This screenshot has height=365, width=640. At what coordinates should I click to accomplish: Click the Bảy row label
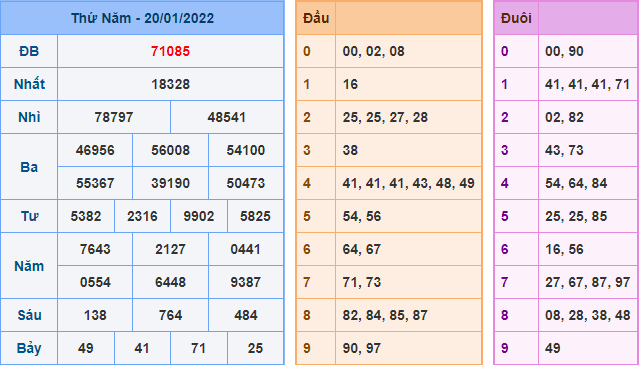pyautogui.click(x=29, y=349)
